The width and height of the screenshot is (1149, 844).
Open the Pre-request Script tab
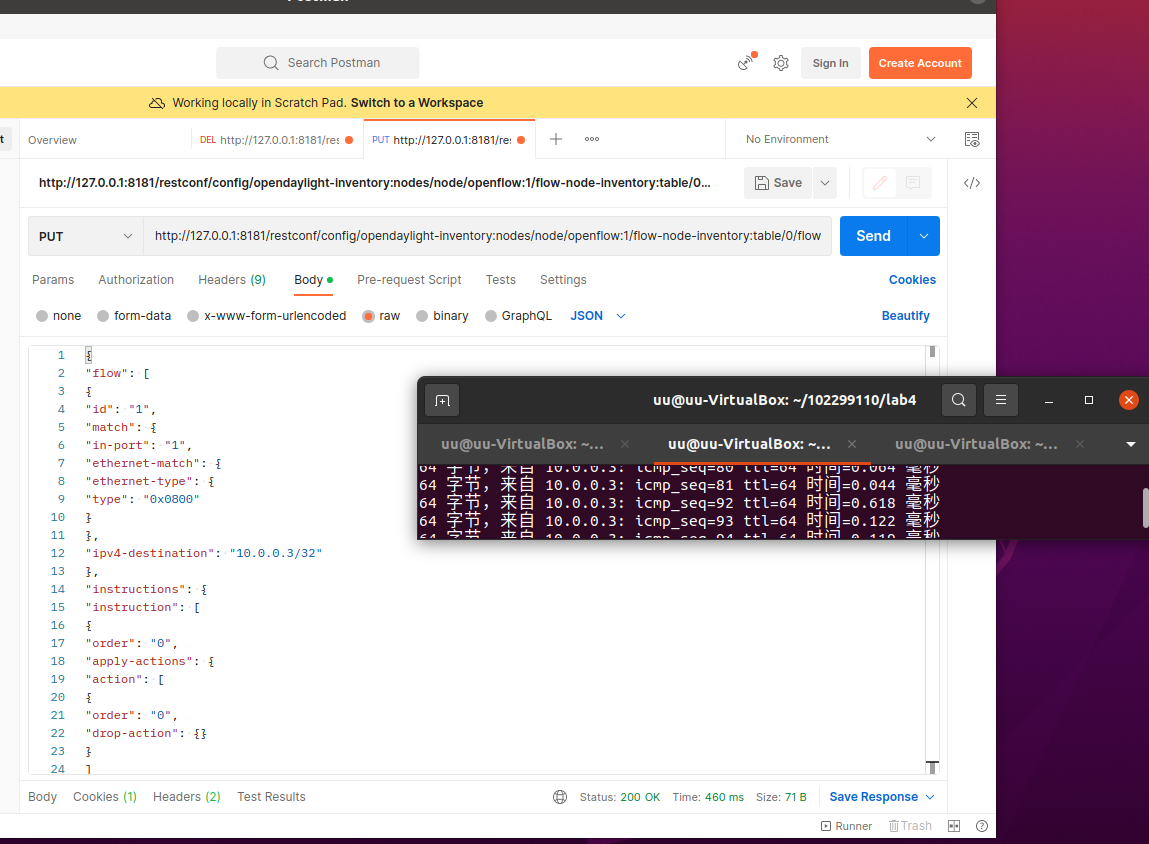click(x=409, y=280)
